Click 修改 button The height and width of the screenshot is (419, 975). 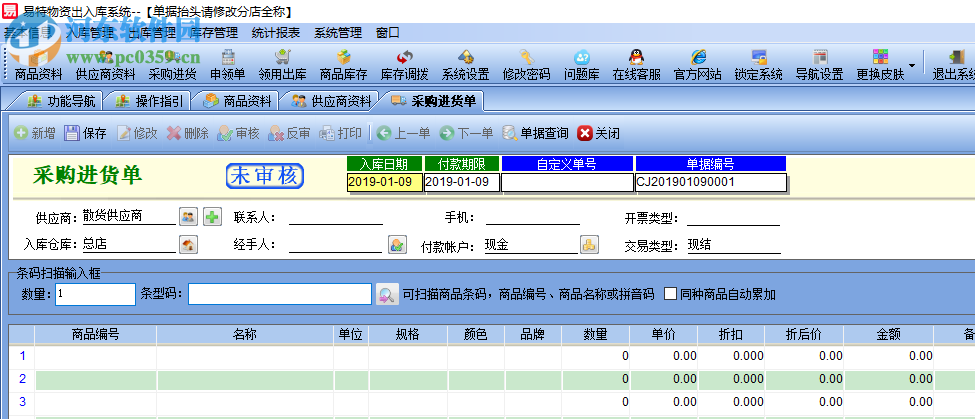tap(137, 133)
